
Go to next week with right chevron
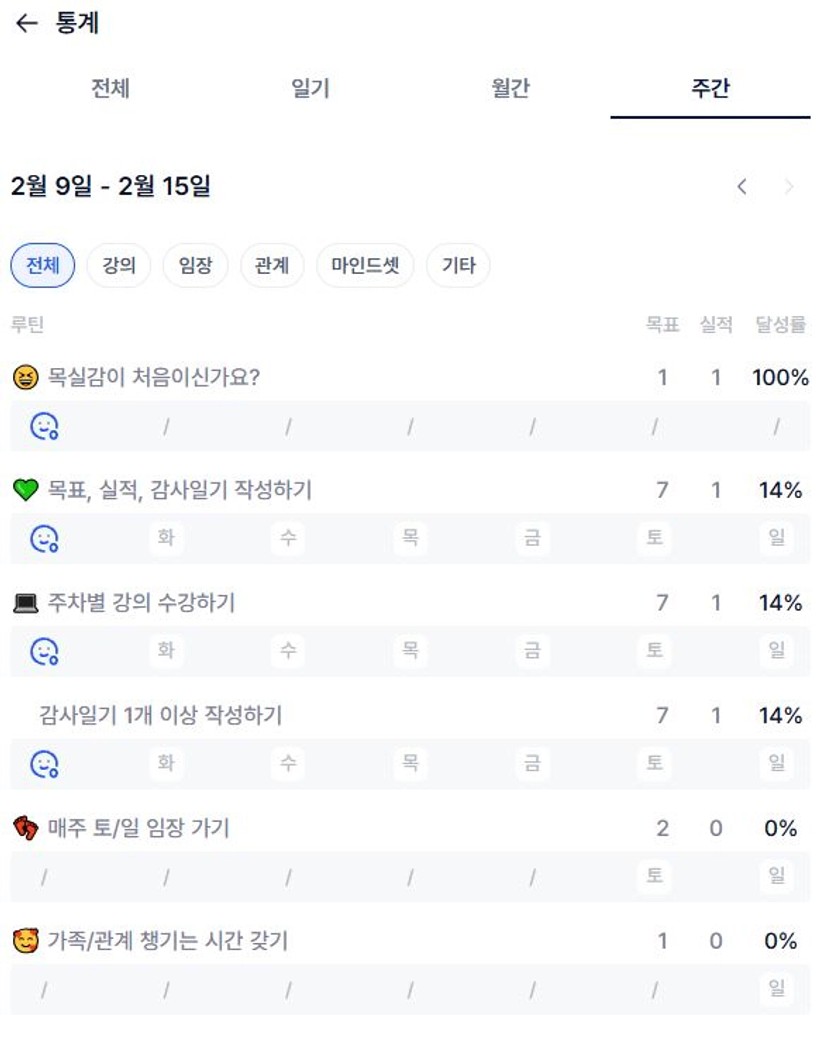click(789, 187)
